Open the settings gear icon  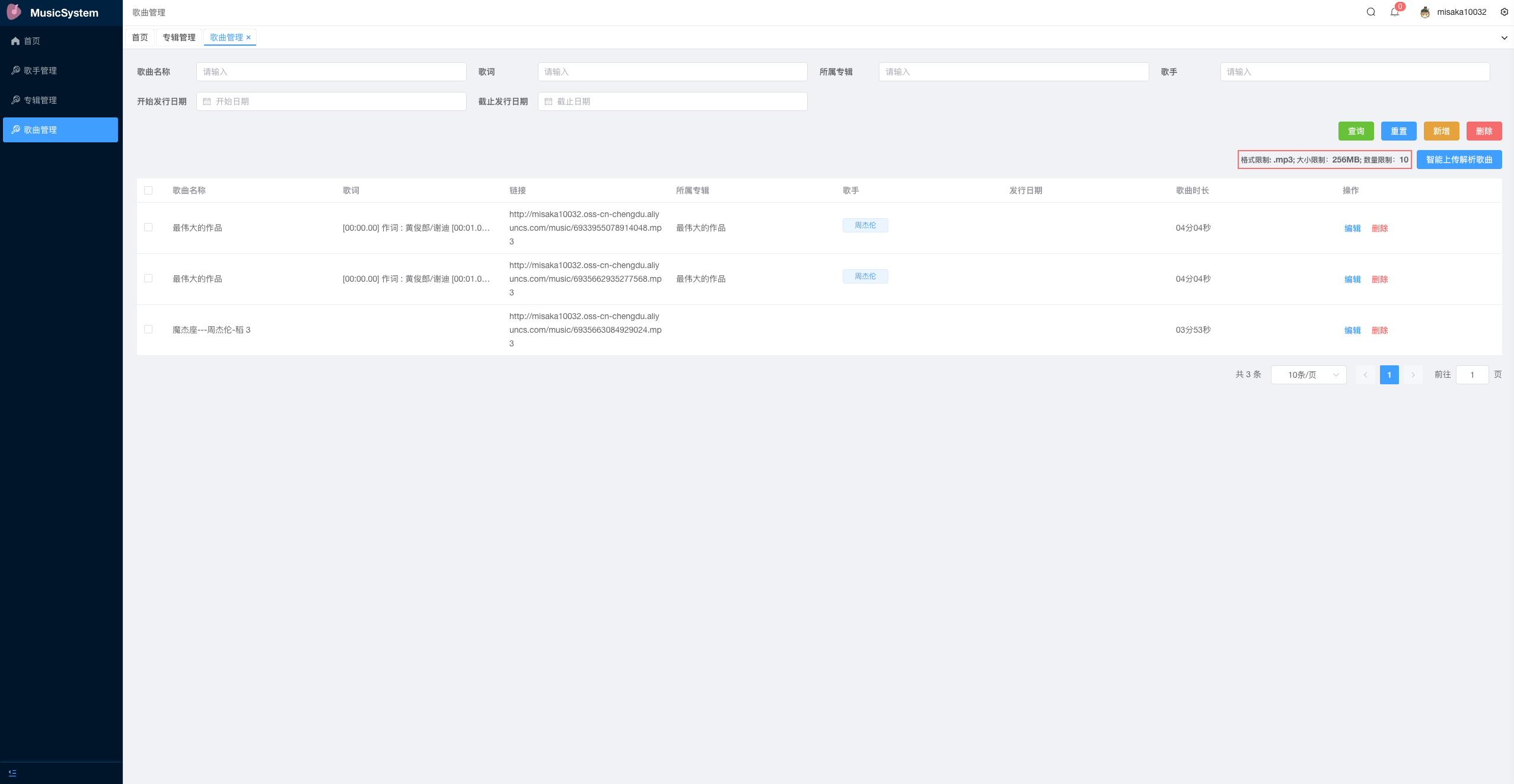[x=1504, y=11]
